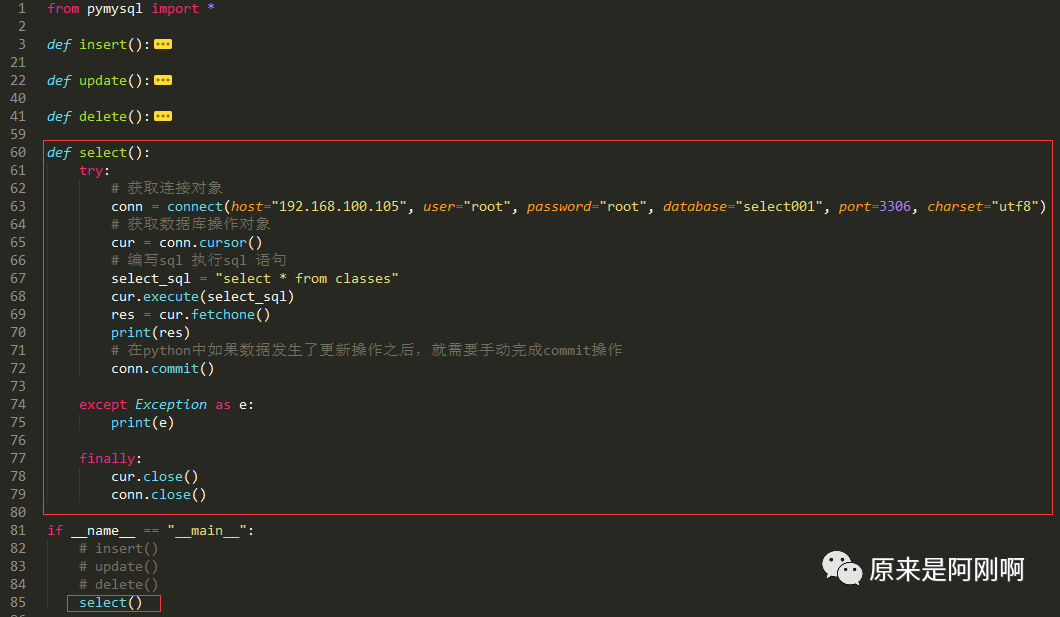The height and width of the screenshot is (617, 1060).
Task: Click the 'print(e)' statement
Action: [143, 422]
